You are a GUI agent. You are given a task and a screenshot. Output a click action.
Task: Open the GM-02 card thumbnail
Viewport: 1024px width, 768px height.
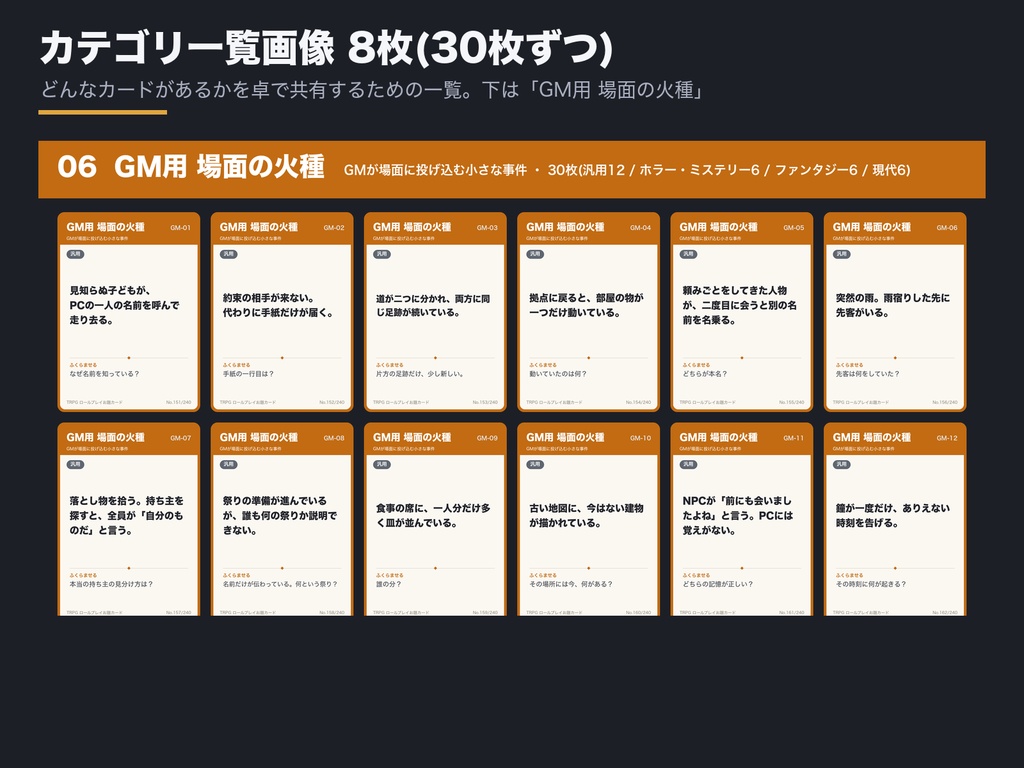click(282, 312)
